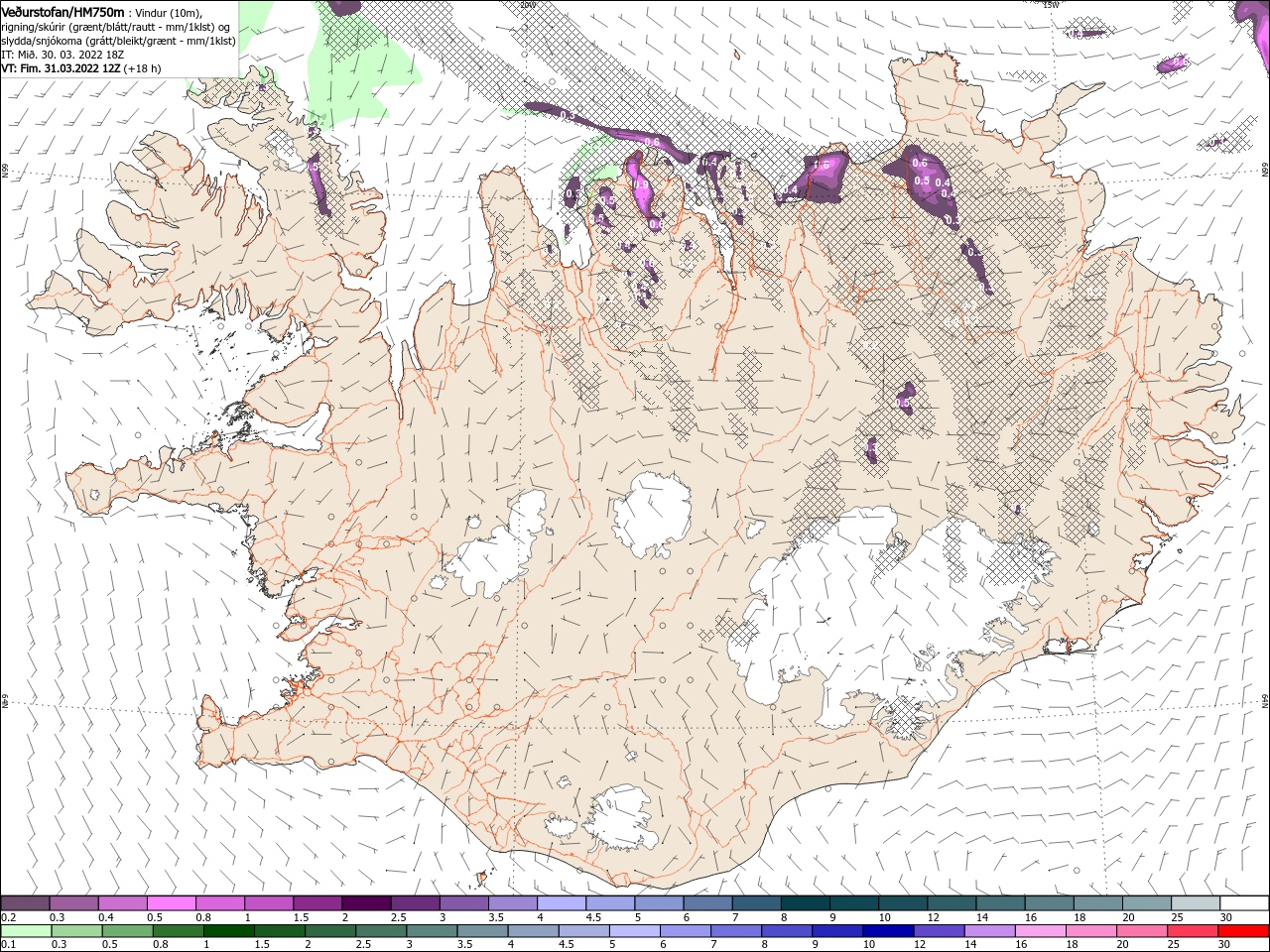1270x952 pixels.
Task: Click the upper scale swatch between 0.2 and 0.3
Action: (25, 902)
